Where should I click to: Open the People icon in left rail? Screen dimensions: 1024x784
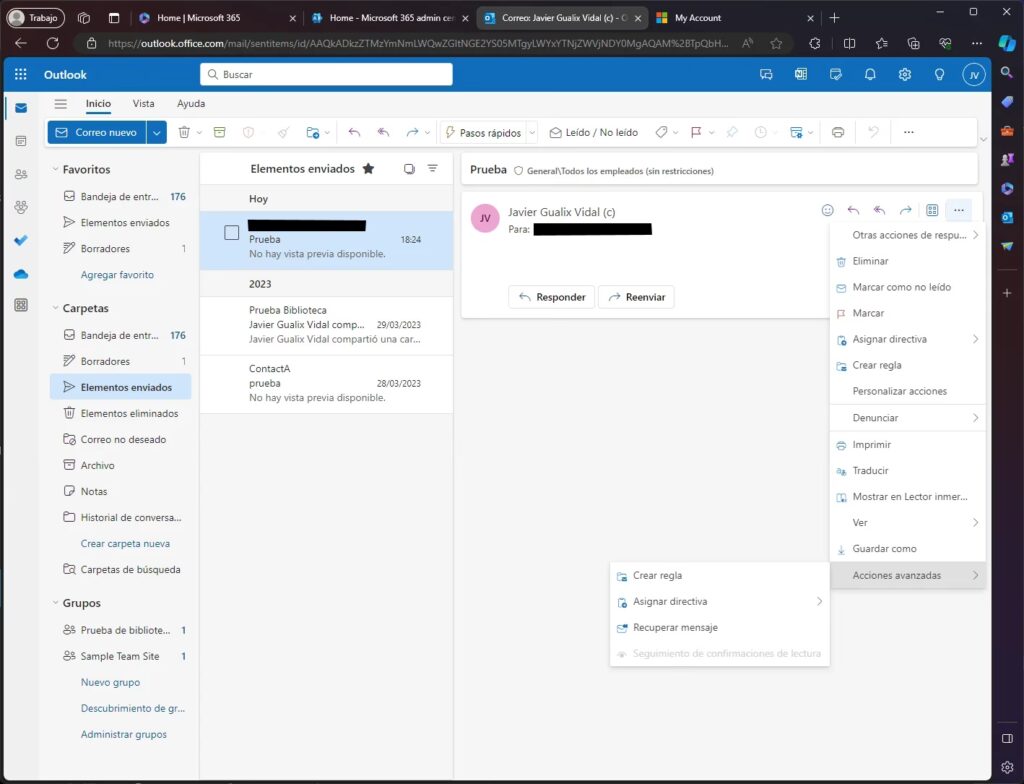[21, 174]
